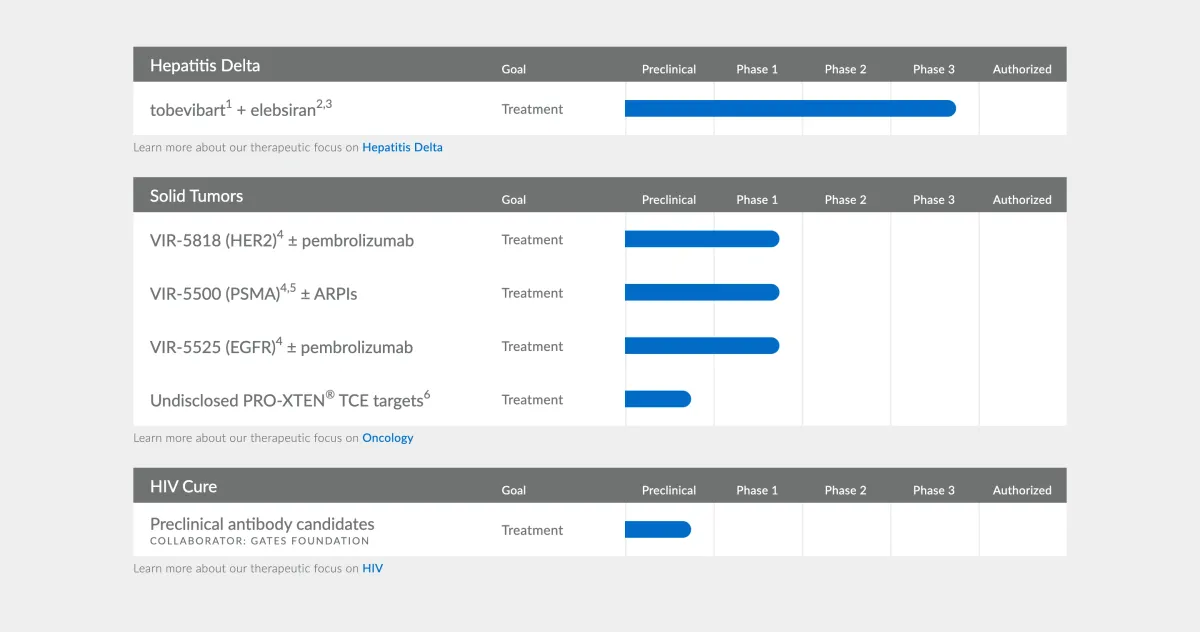Click the VIR-5818 (HER2) program name
This screenshot has width=1200, height=632.
pyautogui.click(x=281, y=240)
